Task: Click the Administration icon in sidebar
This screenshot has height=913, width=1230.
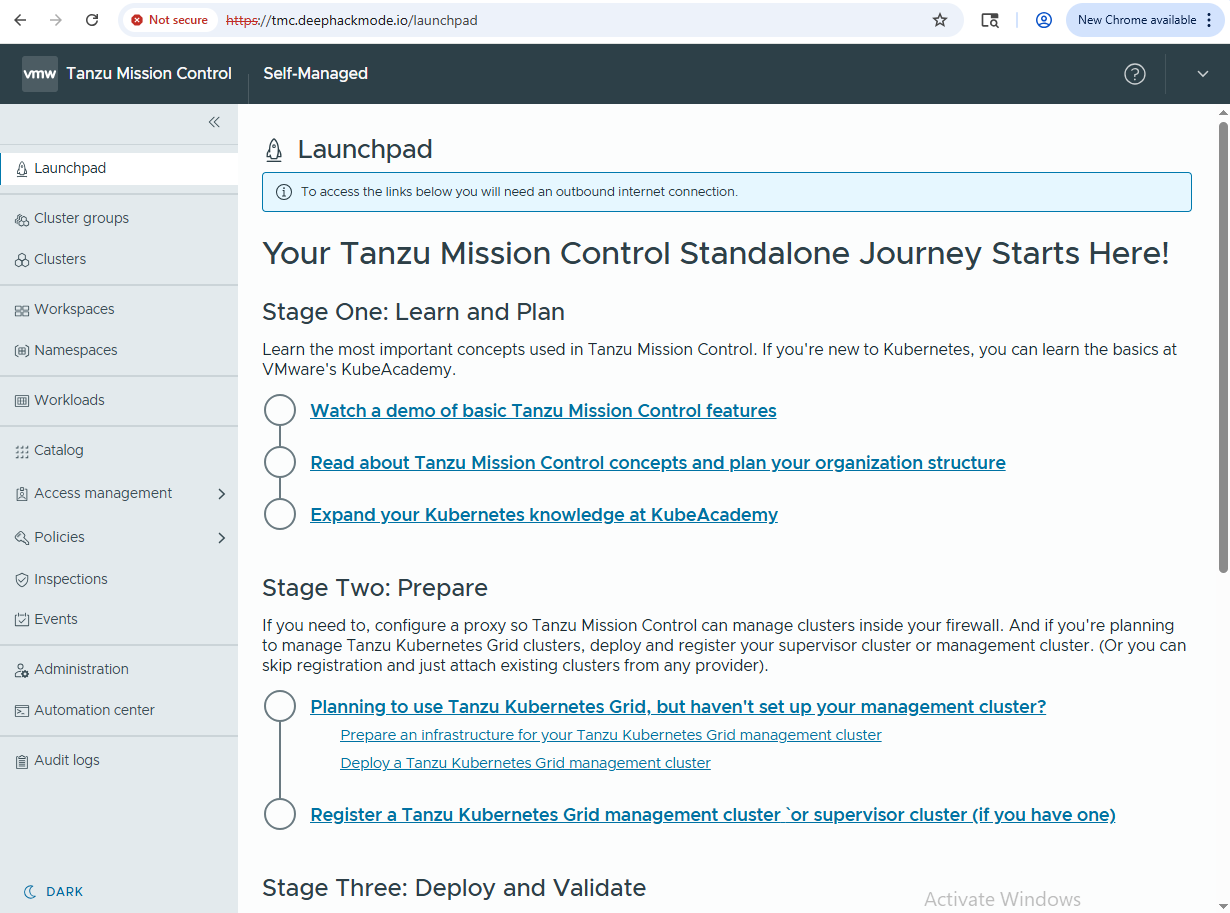Action: point(22,670)
